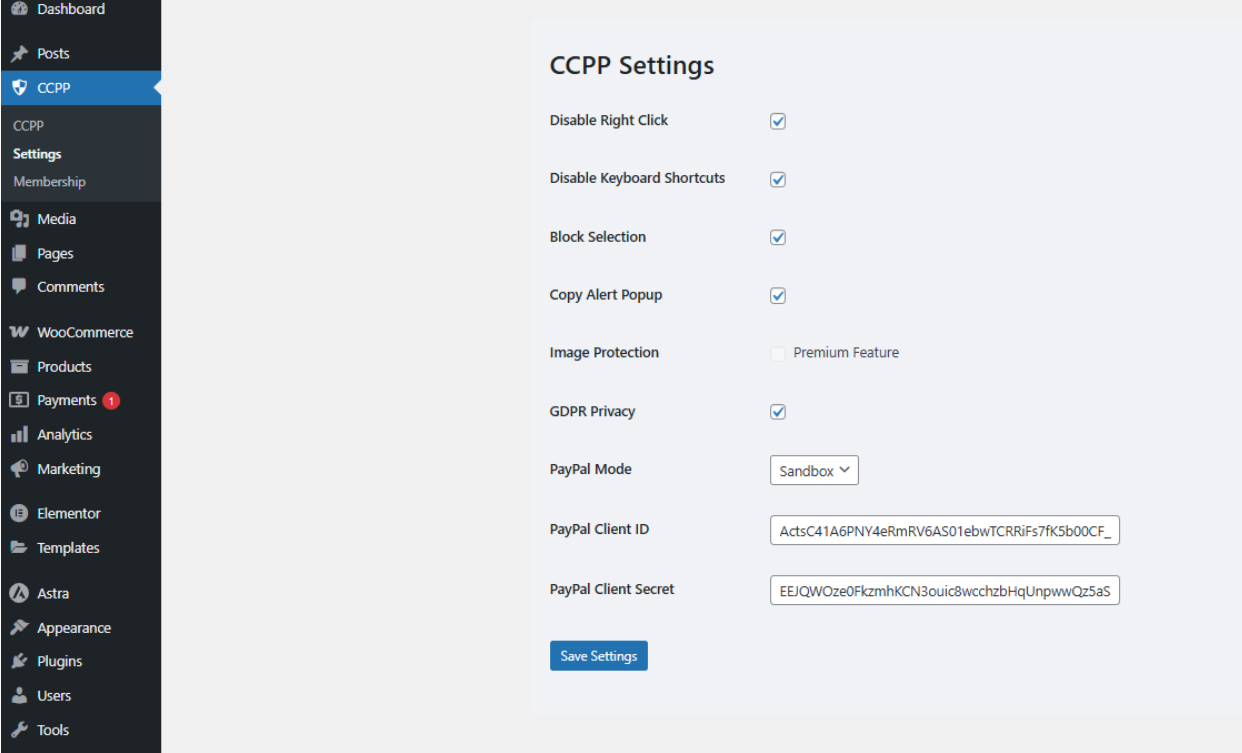The width and height of the screenshot is (1242, 753).
Task: Click the Save Settings button
Action: point(599,656)
